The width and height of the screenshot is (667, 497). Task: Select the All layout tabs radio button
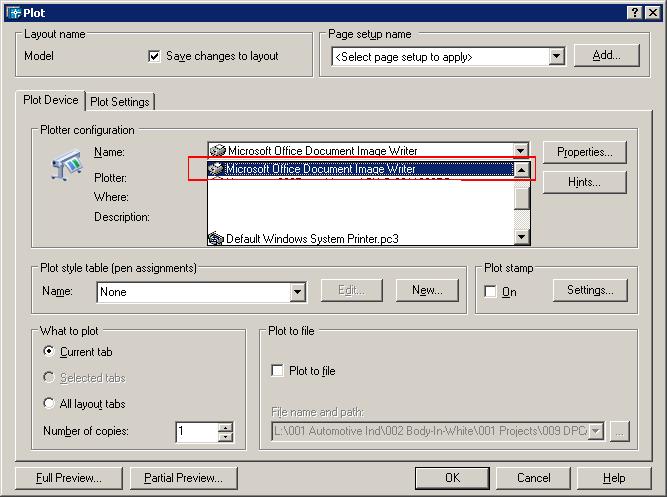pyautogui.click(x=49, y=403)
